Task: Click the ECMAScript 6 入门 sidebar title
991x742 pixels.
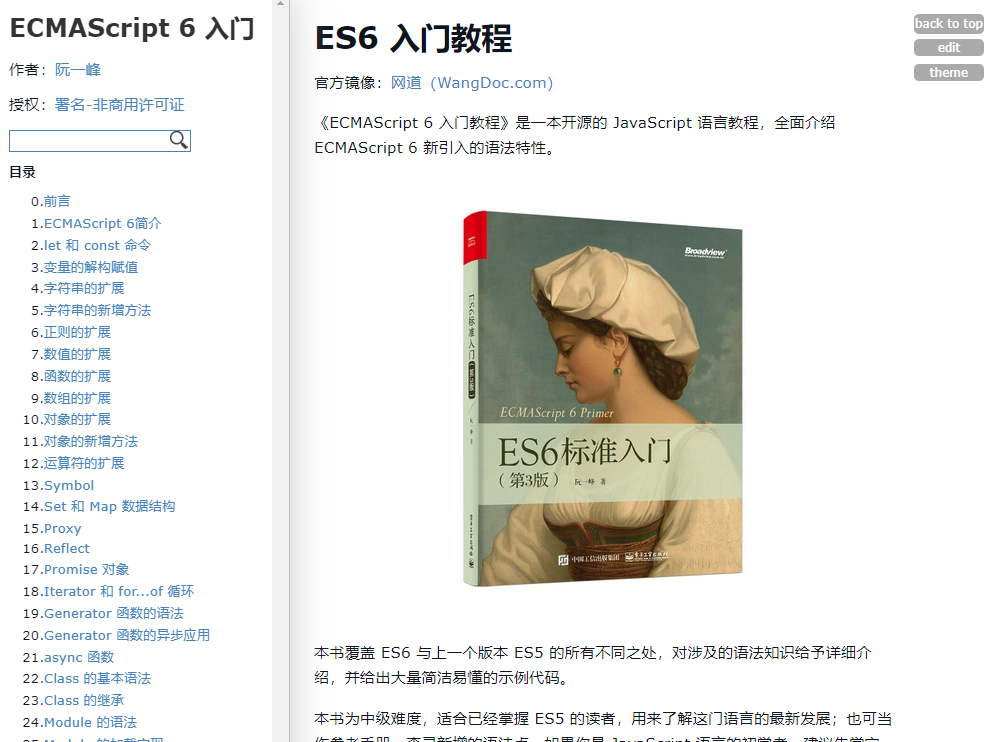Action: pos(132,28)
